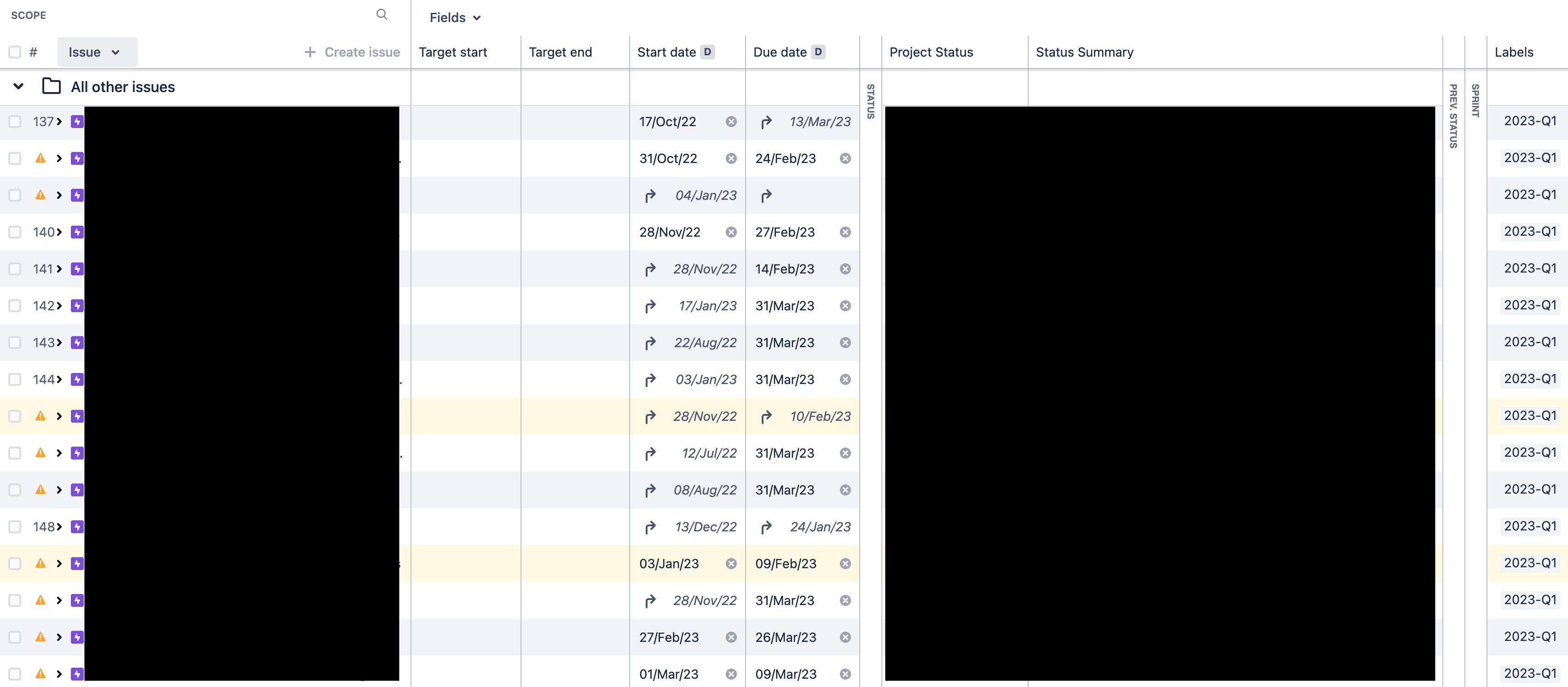Click the warning icon beside 31/Oct/22 row
Viewport: 1568px width, 687px height.
[x=40, y=158]
